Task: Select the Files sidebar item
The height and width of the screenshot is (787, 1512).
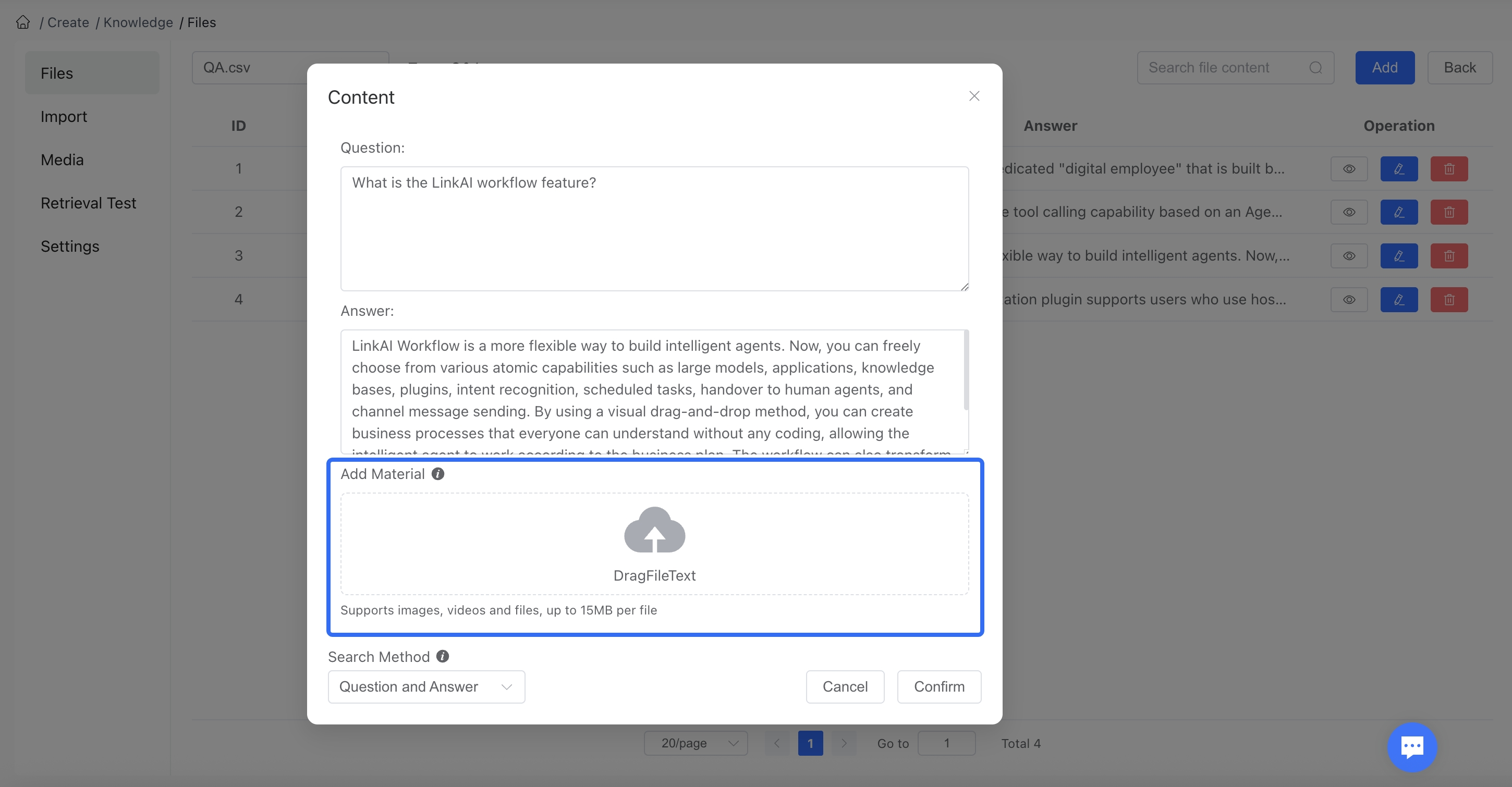Action: (x=92, y=73)
